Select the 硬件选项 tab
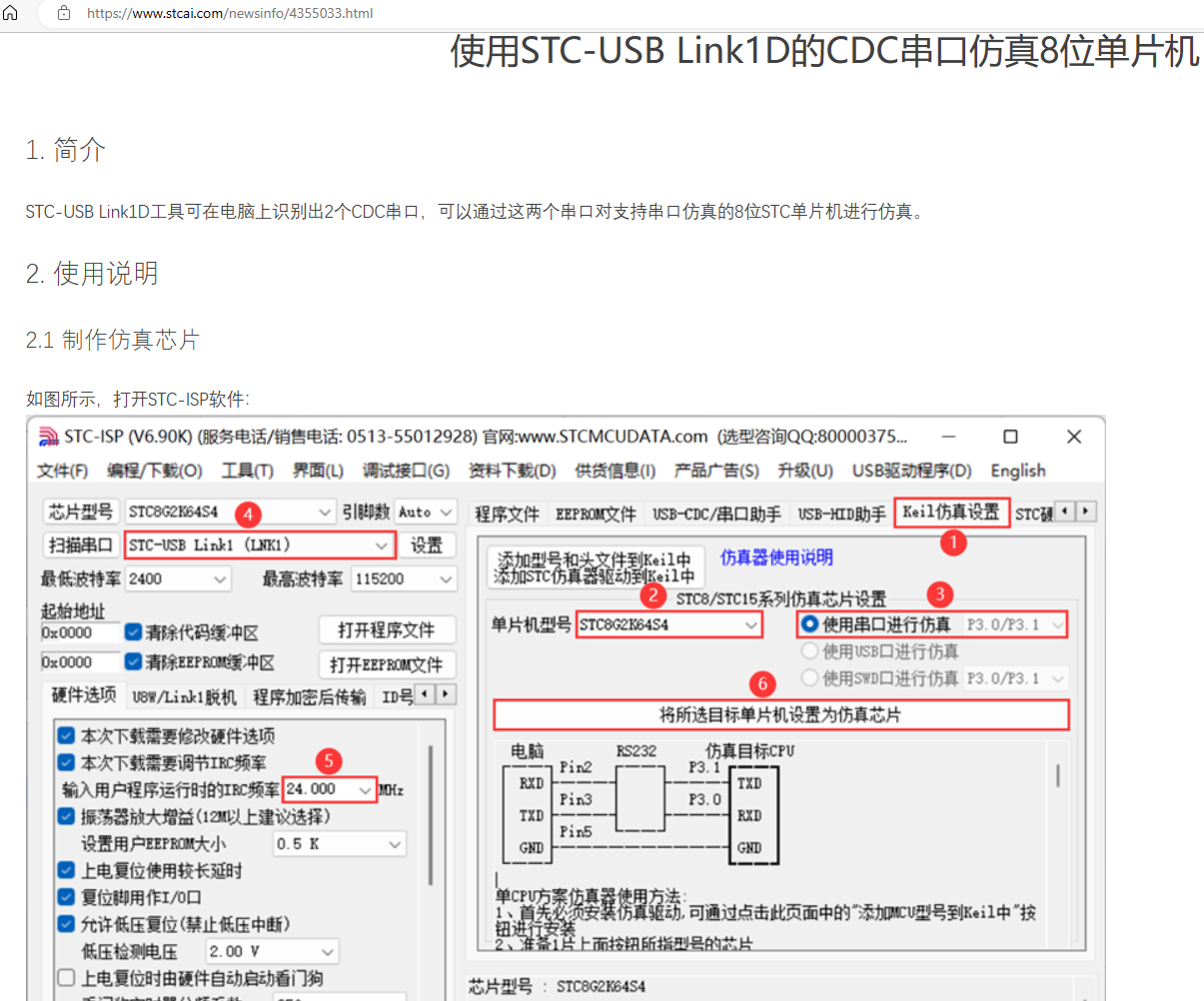 pos(84,695)
